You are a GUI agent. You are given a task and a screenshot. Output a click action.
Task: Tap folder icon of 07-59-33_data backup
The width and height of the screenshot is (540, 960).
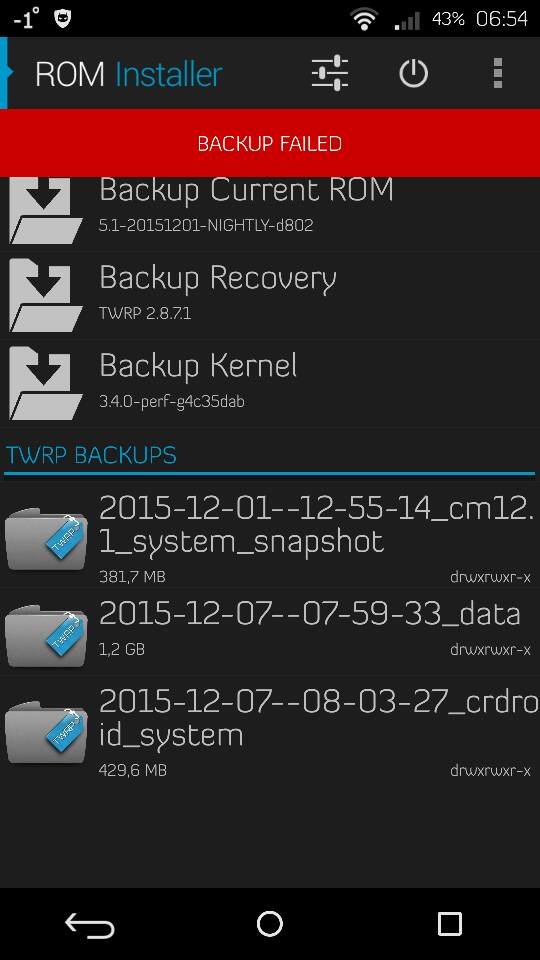pyautogui.click(x=46, y=634)
